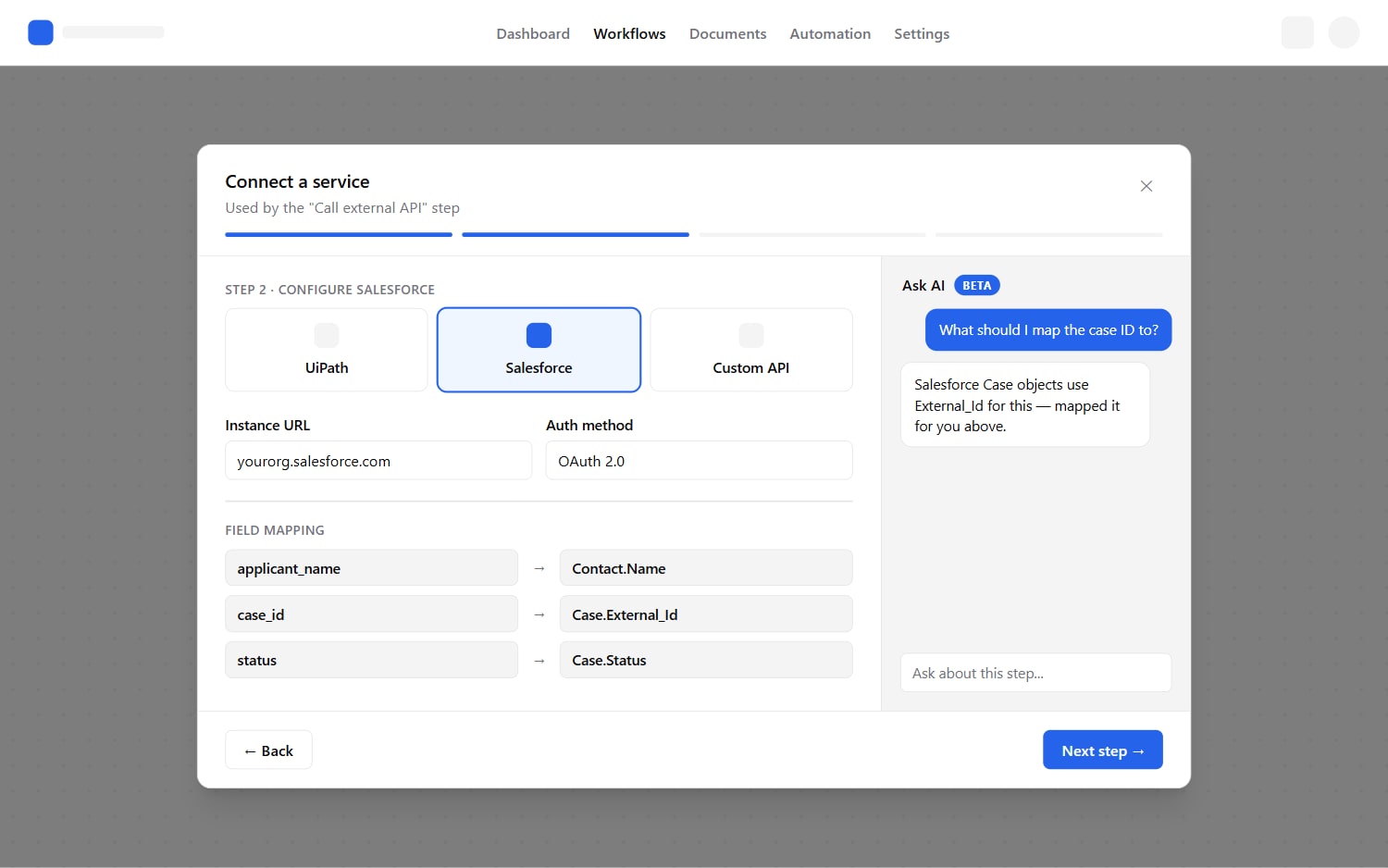The width and height of the screenshot is (1388, 868).
Task: Edit the Case.External_Id target field
Action: 706,614
